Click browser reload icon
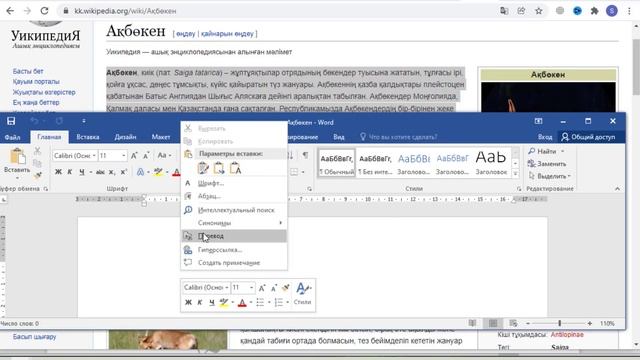This screenshot has height=360, width=640. coord(44,11)
